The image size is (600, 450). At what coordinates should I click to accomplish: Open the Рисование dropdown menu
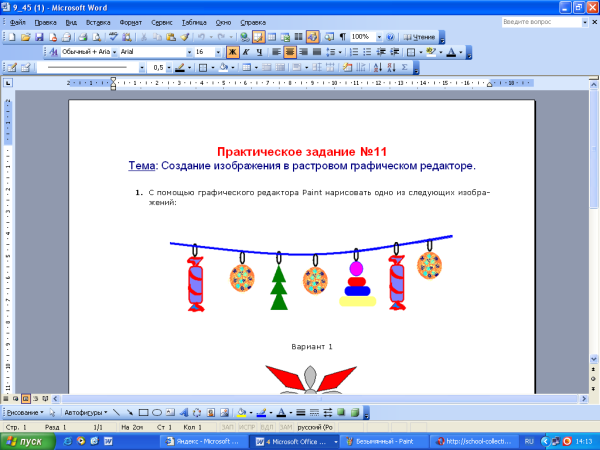click(25, 412)
